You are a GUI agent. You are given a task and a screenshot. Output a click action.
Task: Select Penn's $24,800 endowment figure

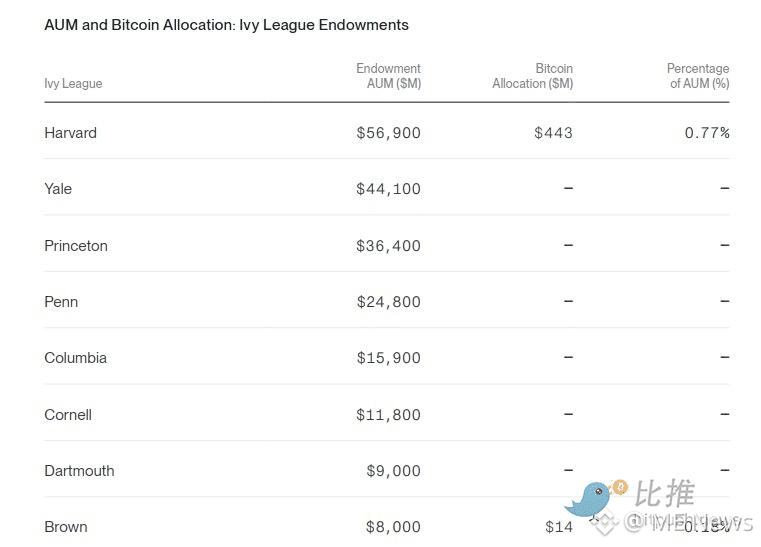pos(388,302)
